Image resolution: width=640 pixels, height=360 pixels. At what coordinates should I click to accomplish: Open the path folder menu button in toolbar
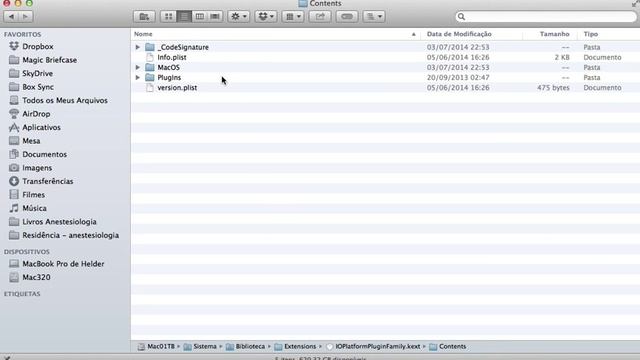144,17
